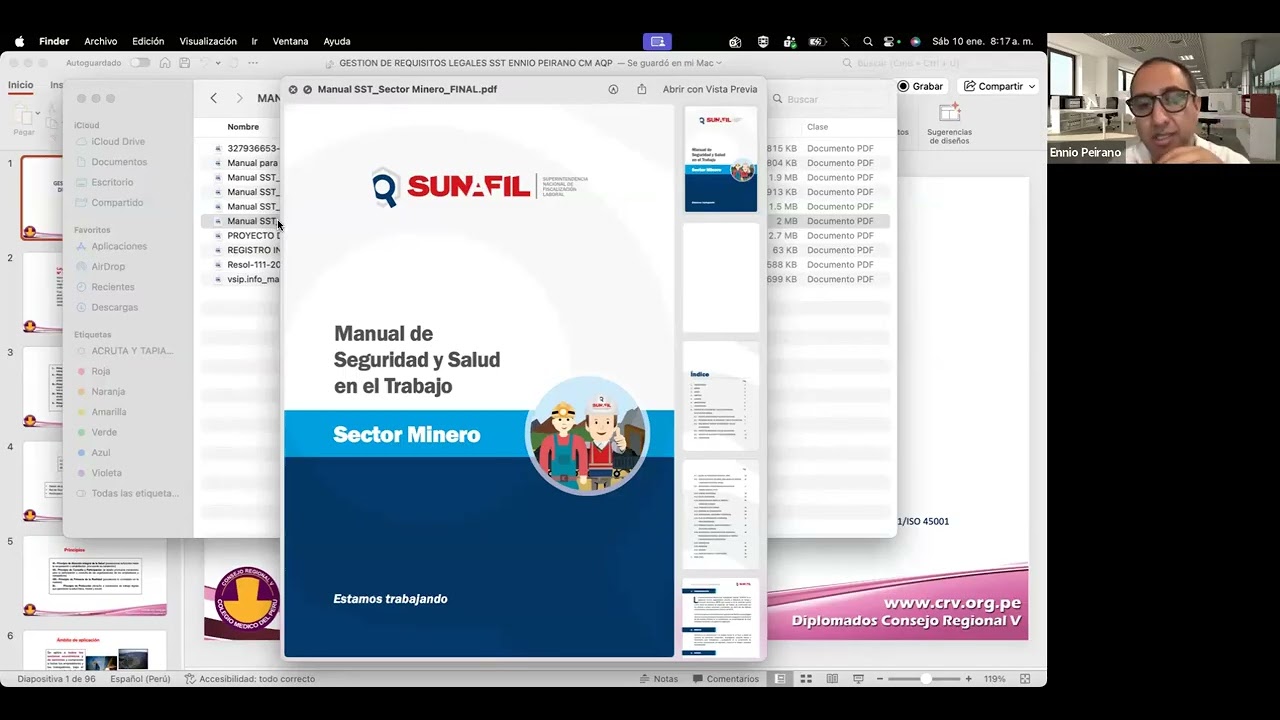1280x720 pixels.
Task: Share the PDF from Quick Look header
Action: coord(642,89)
